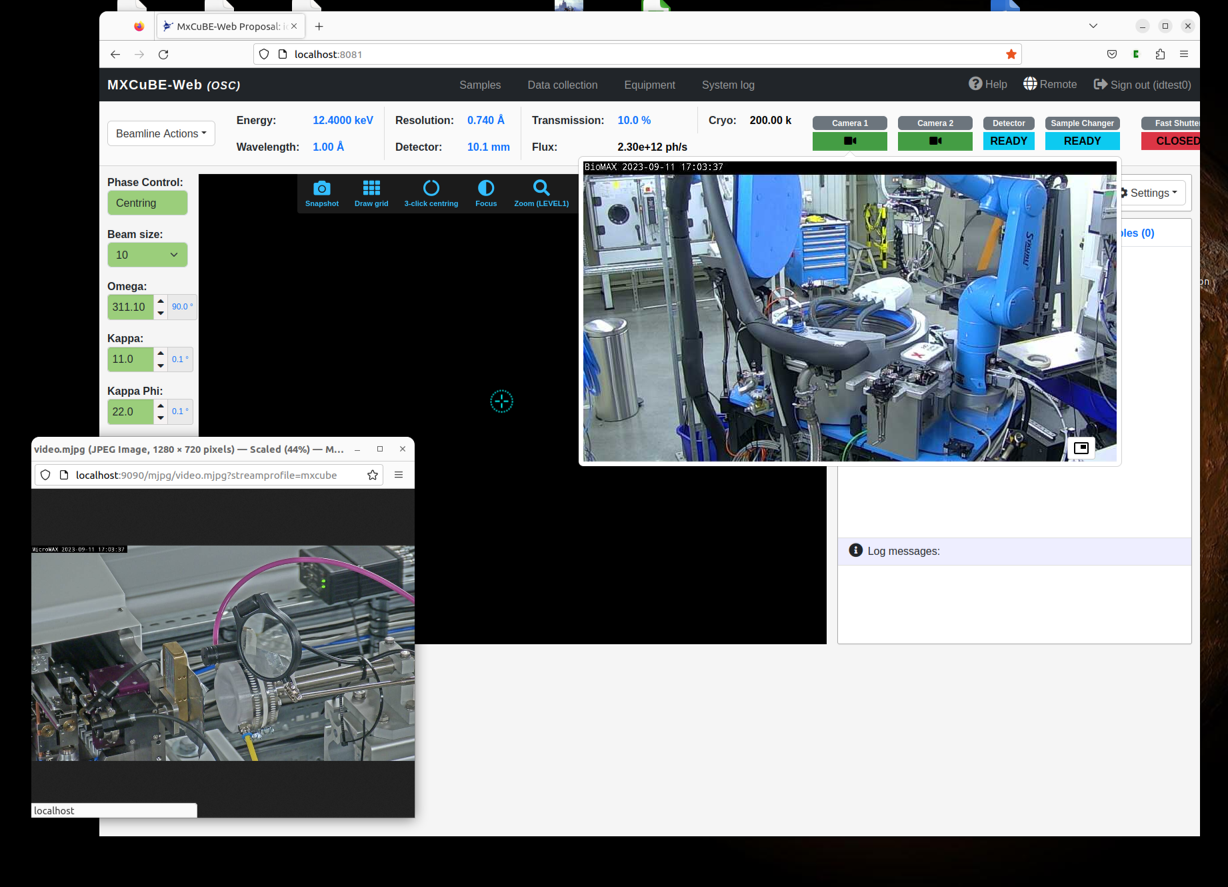Click the BioMAX robot camera video feed
Screen dimensions: 1228x887
(850, 311)
